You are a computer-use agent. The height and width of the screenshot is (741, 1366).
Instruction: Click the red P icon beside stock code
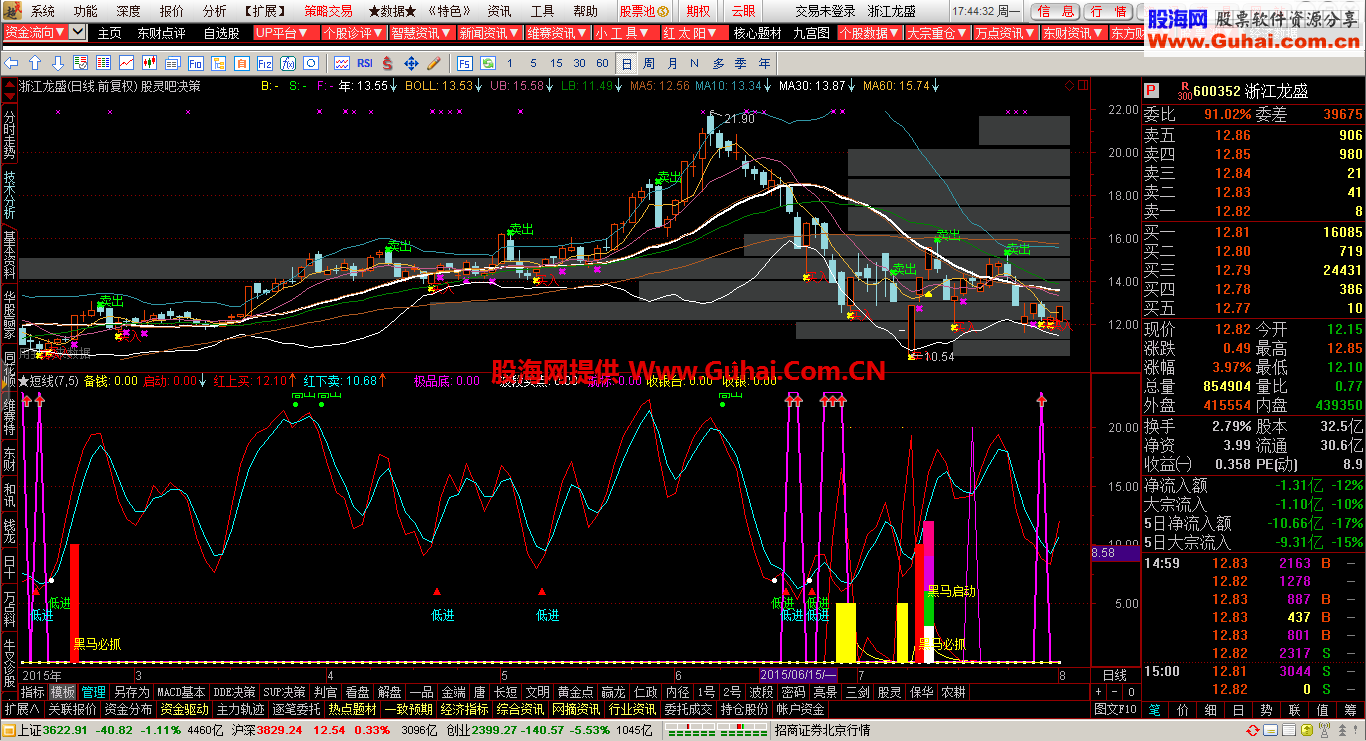click(1151, 90)
